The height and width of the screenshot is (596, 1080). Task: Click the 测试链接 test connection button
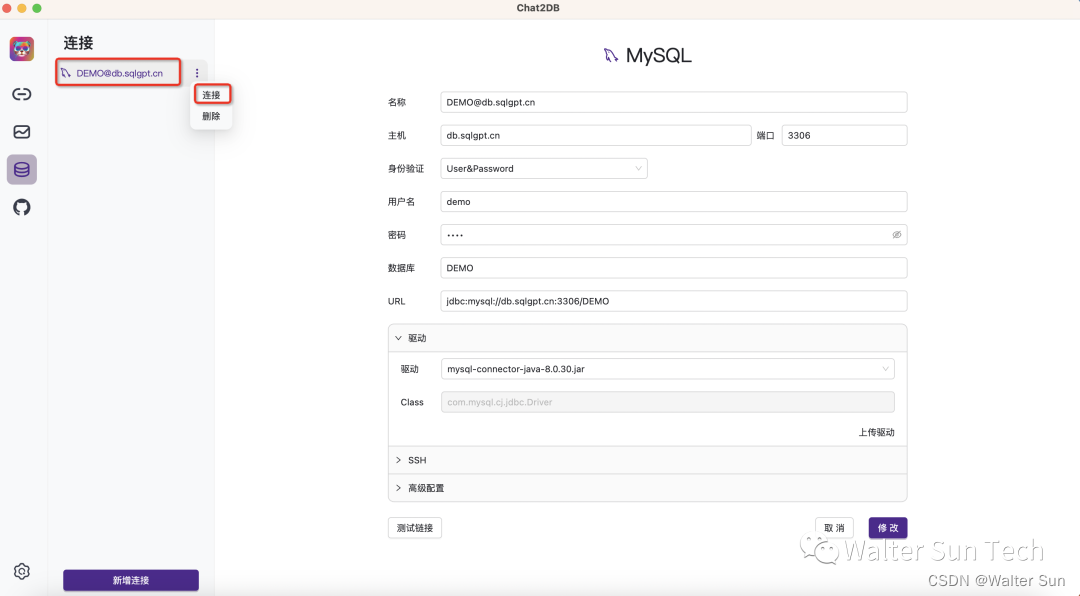[415, 528]
